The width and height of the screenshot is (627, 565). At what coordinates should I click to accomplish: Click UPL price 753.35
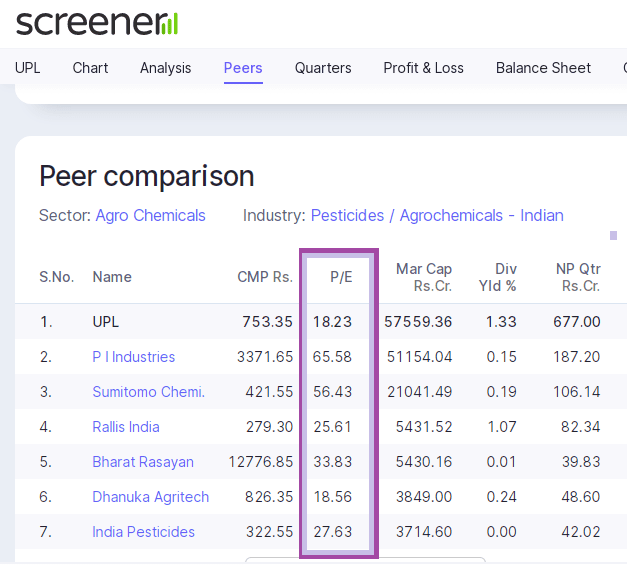pyautogui.click(x=268, y=322)
